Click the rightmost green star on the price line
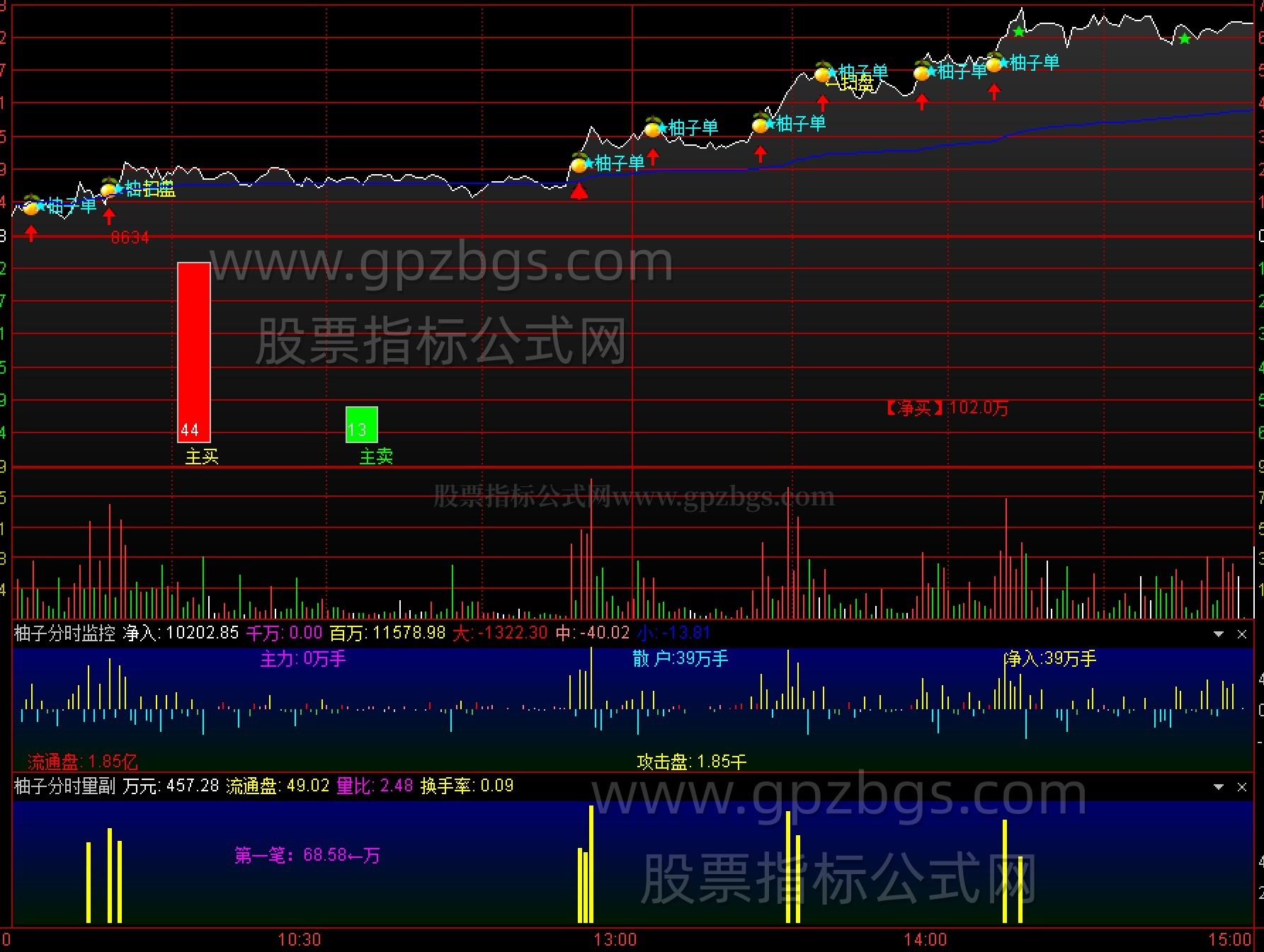Image resolution: width=1264 pixels, height=952 pixels. pos(1185,38)
